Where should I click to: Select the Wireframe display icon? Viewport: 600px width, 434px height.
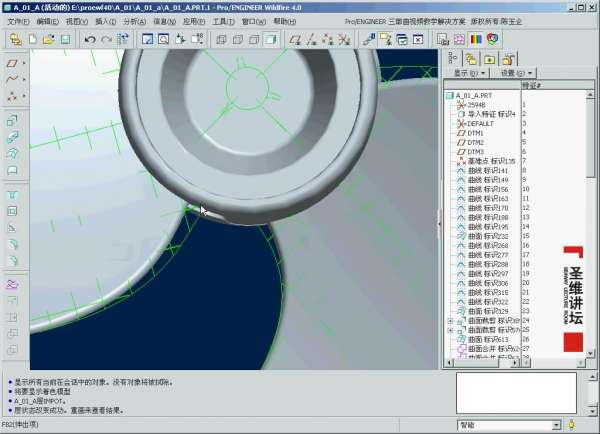point(221,39)
